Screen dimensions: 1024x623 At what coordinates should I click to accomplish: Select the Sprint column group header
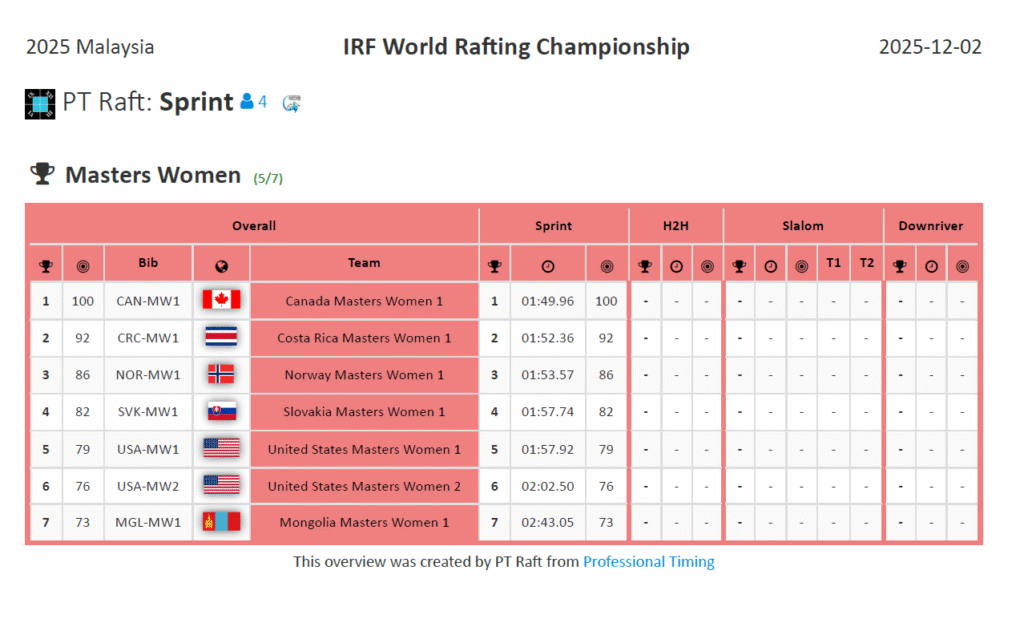pyautogui.click(x=553, y=226)
